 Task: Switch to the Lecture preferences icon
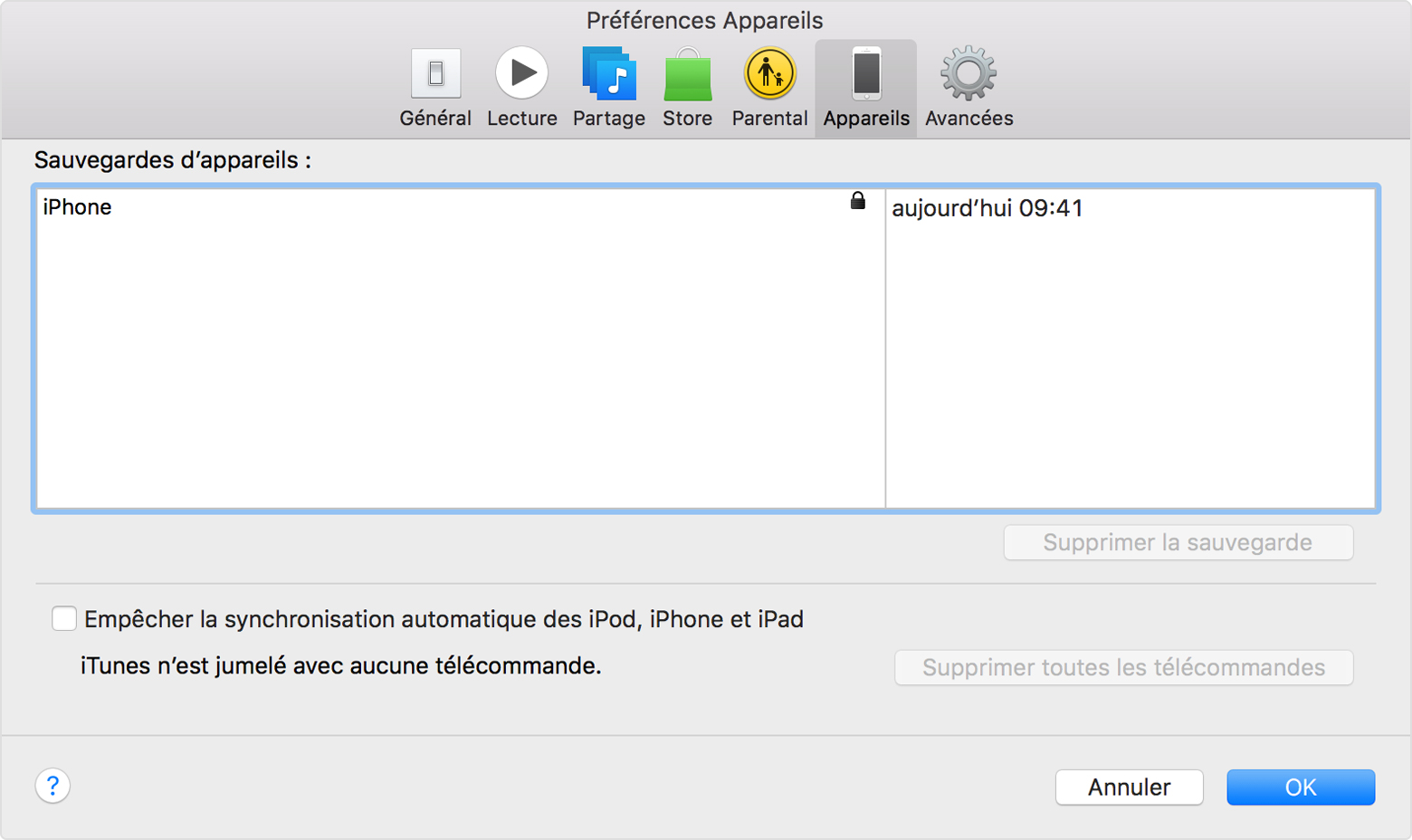click(521, 86)
